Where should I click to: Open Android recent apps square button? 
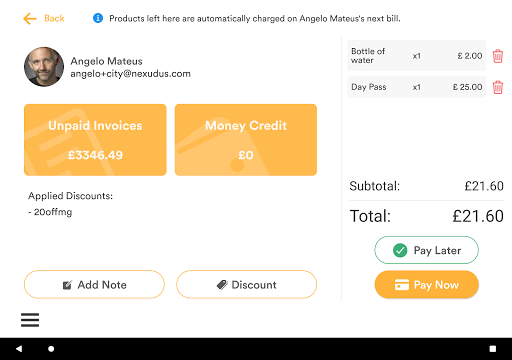[x=493, y=349]
